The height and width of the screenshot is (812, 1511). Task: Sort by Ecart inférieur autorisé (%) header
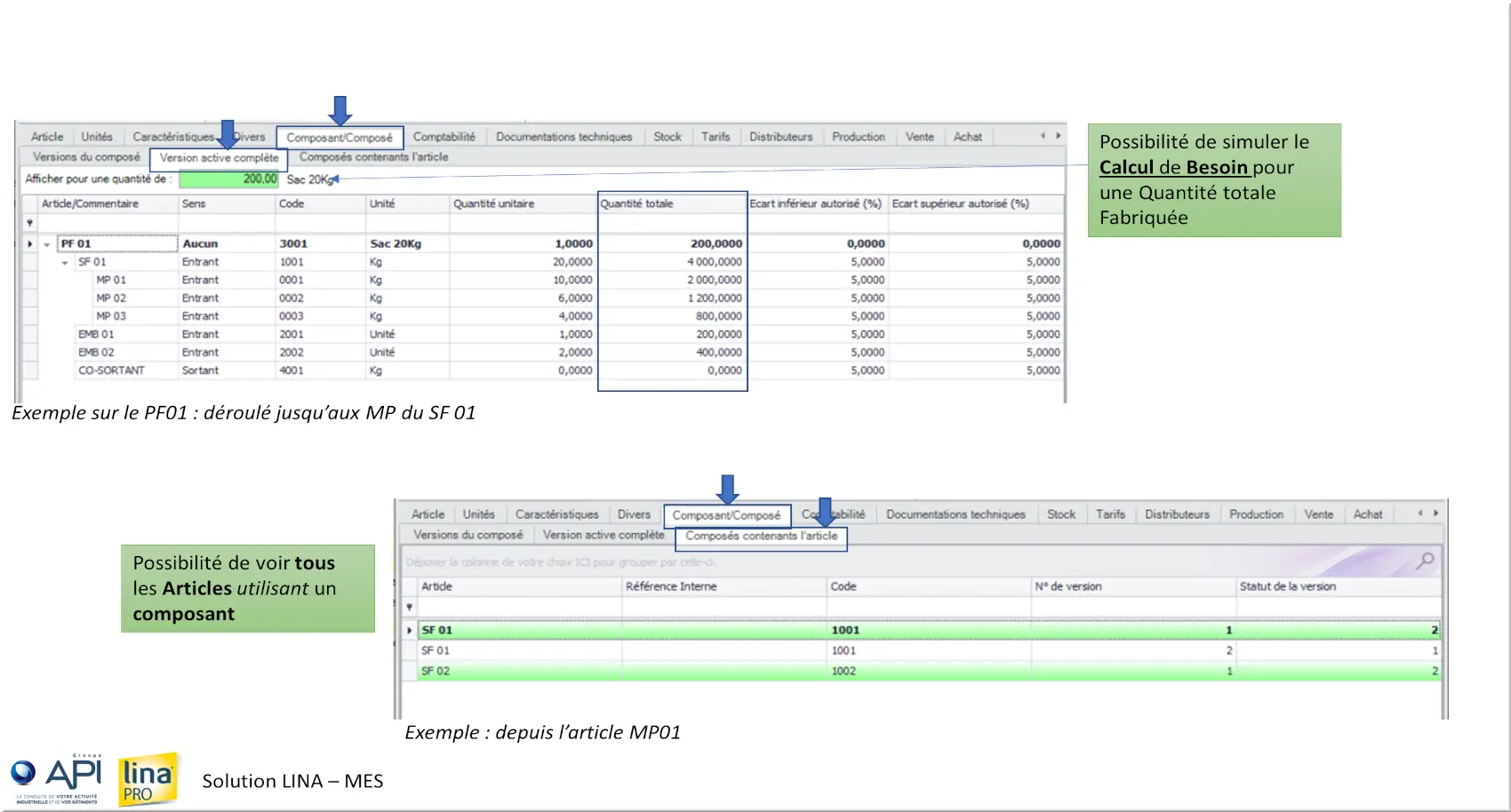[x=817, y=203]
